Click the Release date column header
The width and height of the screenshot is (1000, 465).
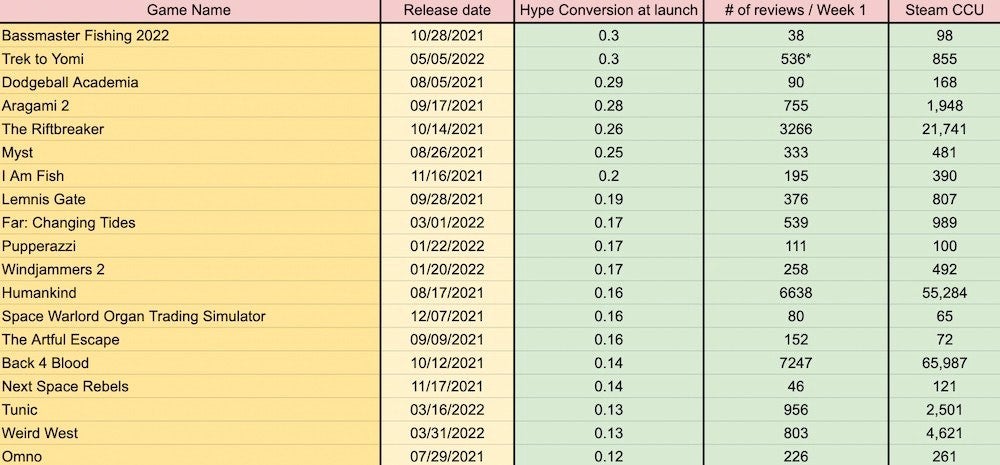(447, 11)
